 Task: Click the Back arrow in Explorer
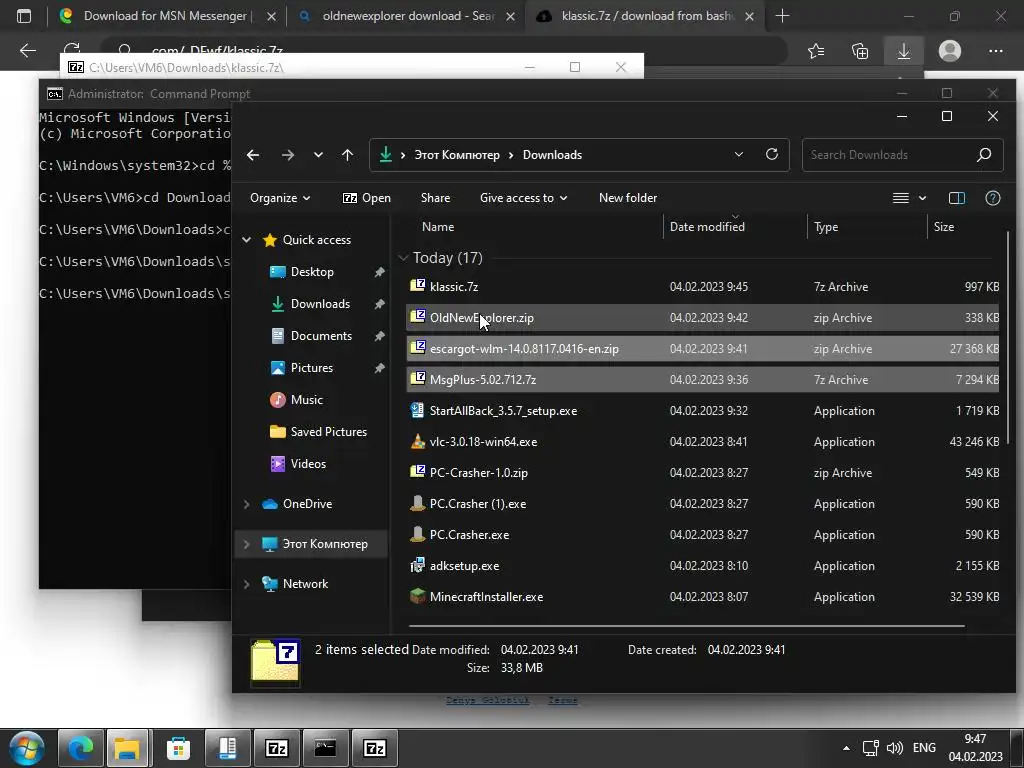[253, 155]
